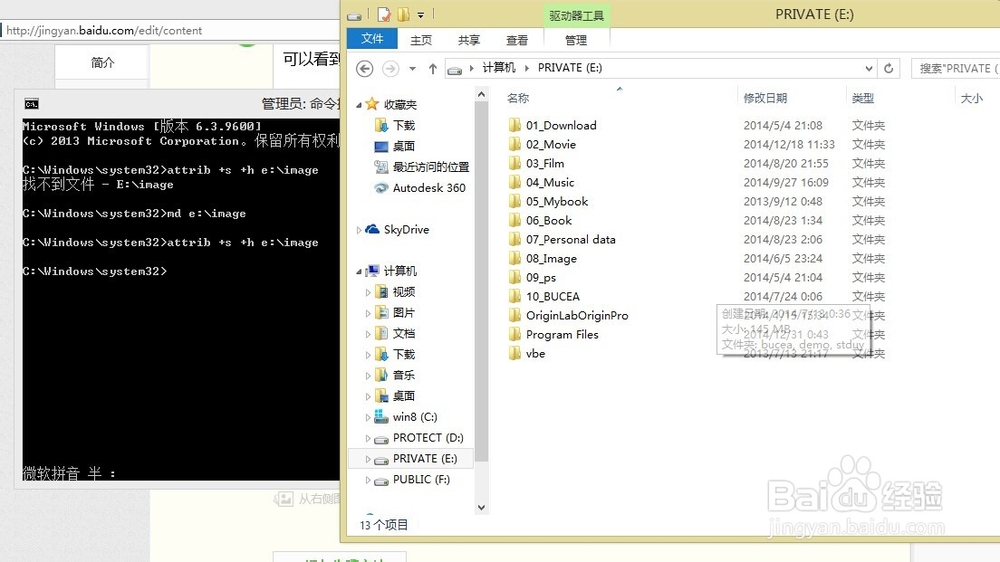Click the command prompt window icon
Image resolution: width=1000 pixels, height=562 pixels.
point(31,103)
